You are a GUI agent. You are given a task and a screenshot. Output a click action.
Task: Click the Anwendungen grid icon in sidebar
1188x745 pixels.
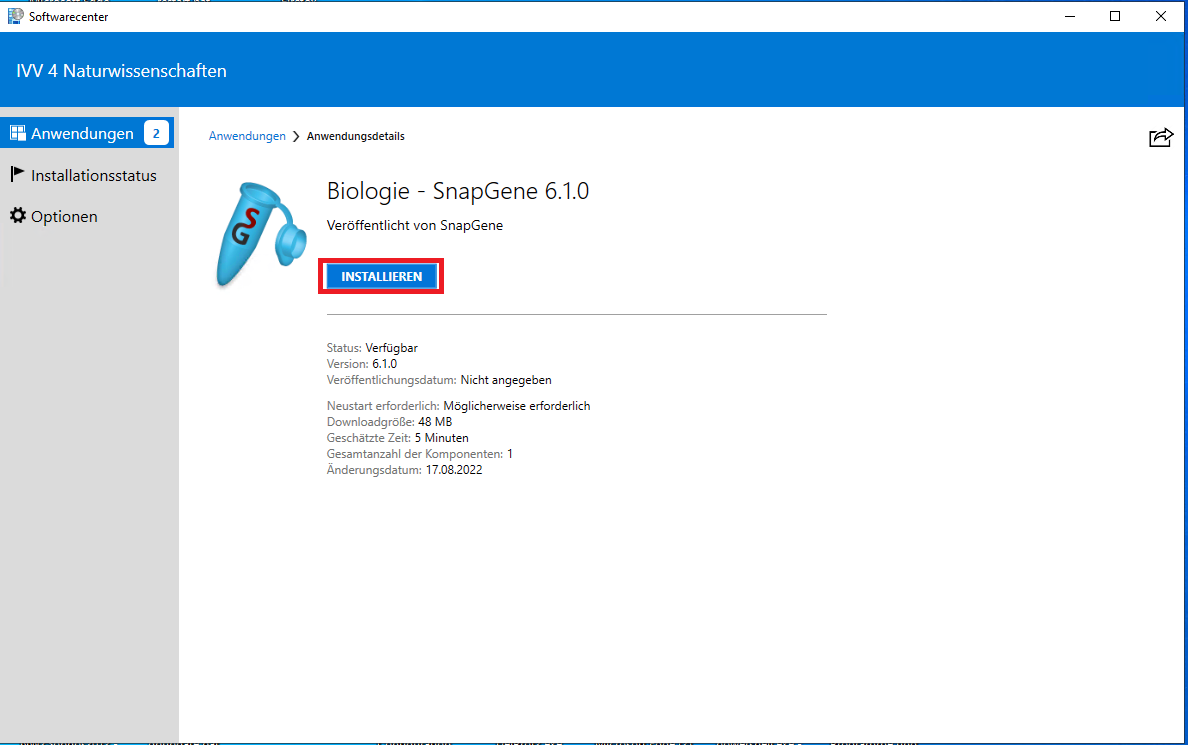pyautogui.click(x=17, y=133)
